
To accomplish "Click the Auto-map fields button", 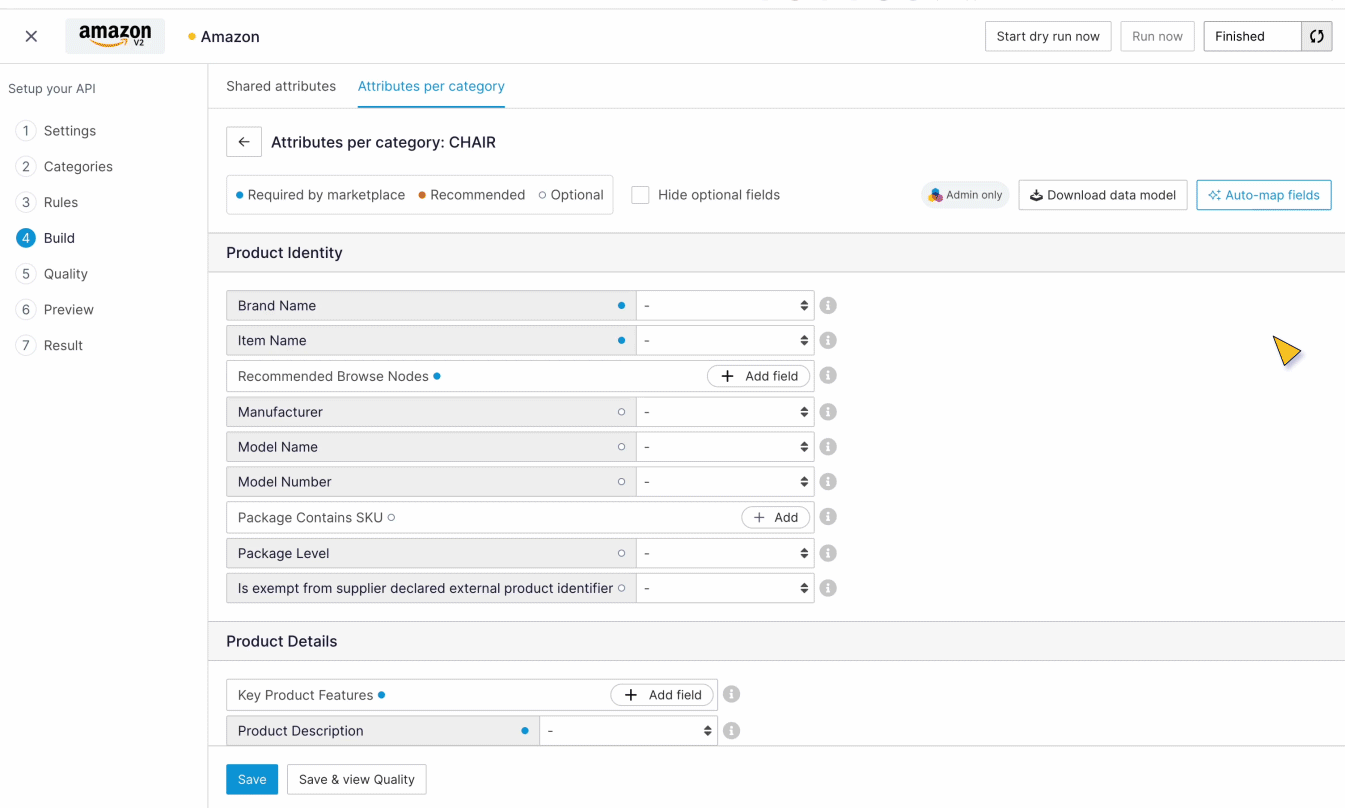I will click(1263, 195).
